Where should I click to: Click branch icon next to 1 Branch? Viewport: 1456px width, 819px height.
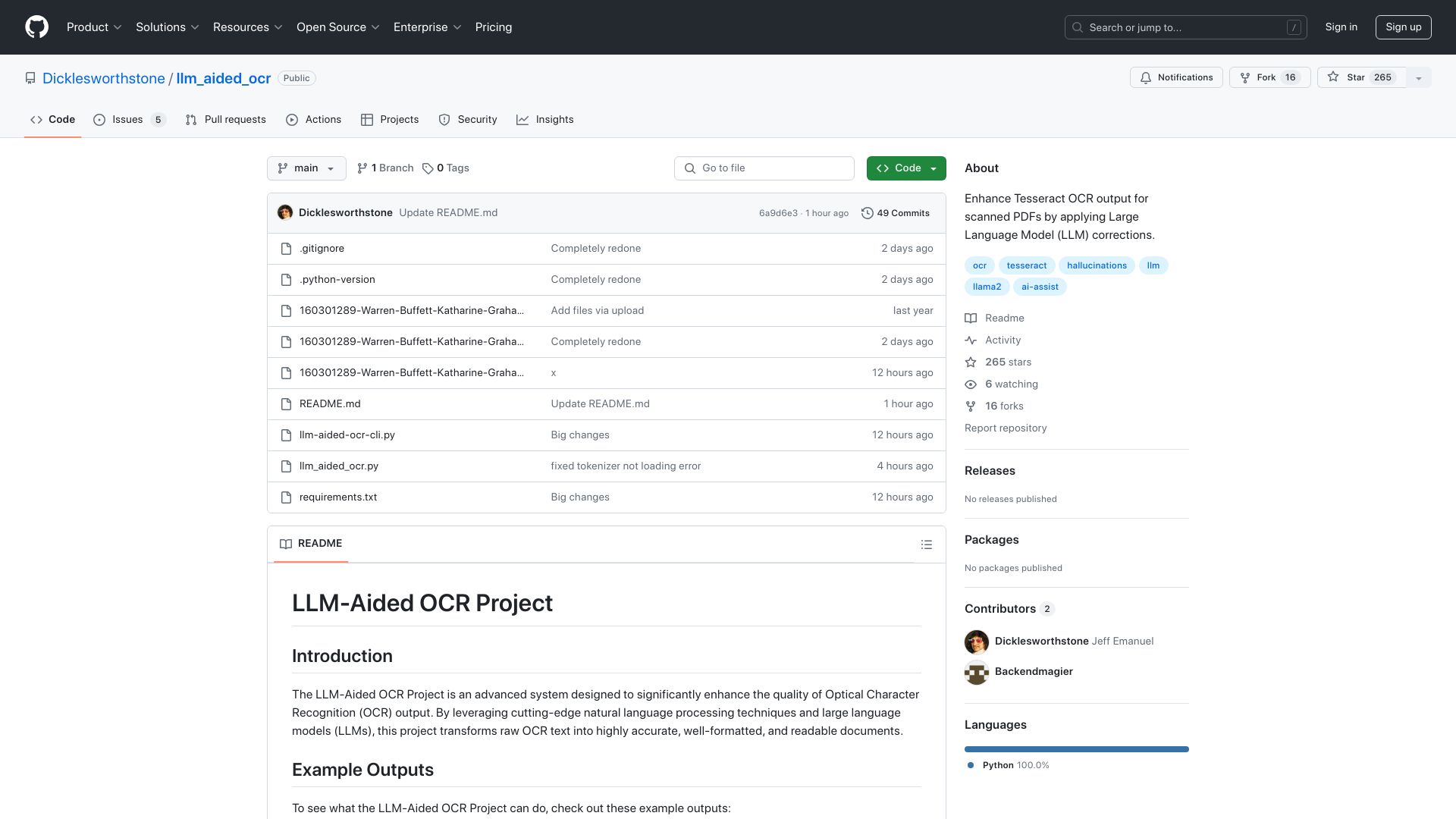[362, 168]
